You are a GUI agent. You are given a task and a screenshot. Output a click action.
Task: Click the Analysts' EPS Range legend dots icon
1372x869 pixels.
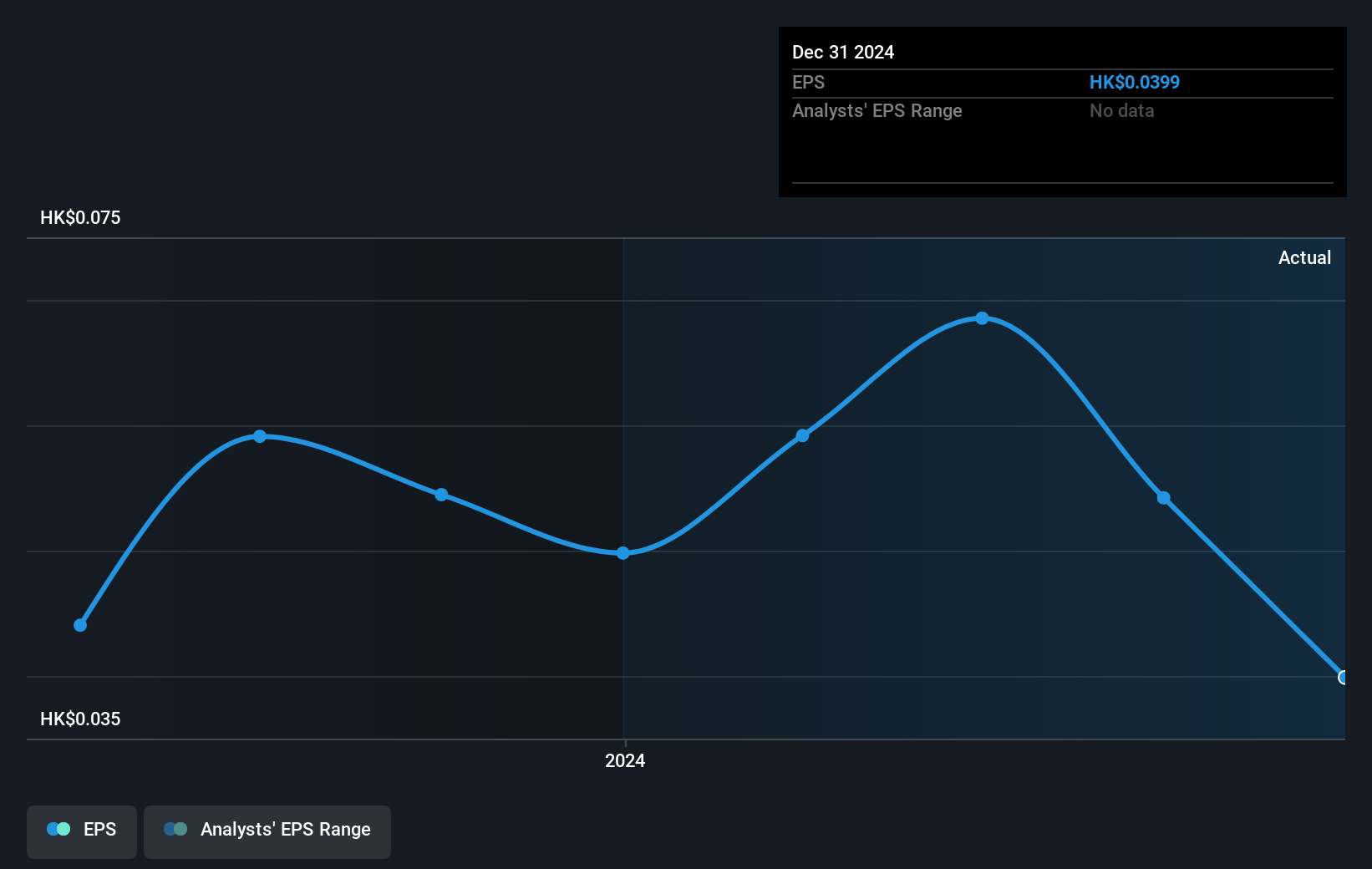click(x=175, y=829)
